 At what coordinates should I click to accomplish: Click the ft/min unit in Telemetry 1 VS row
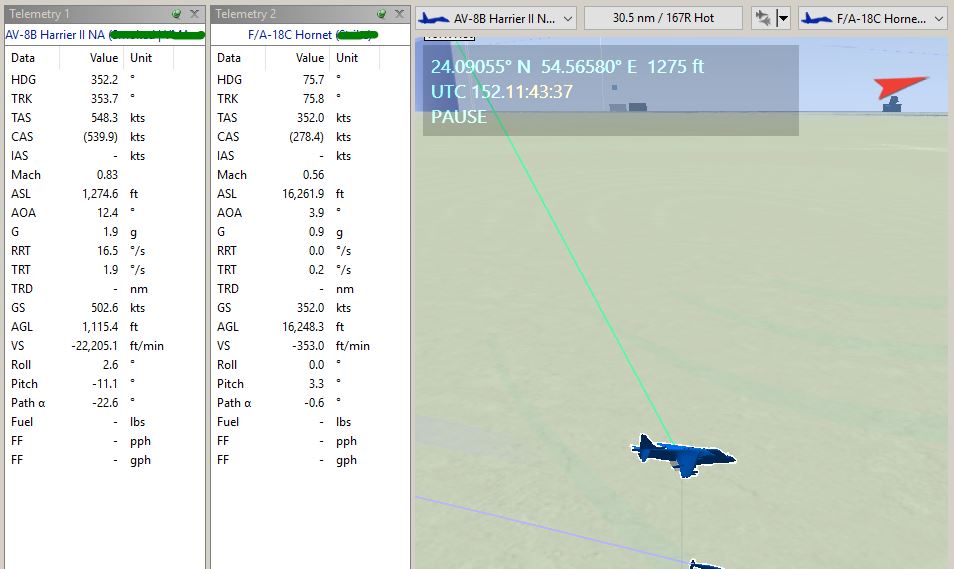[x=147, y=346]
